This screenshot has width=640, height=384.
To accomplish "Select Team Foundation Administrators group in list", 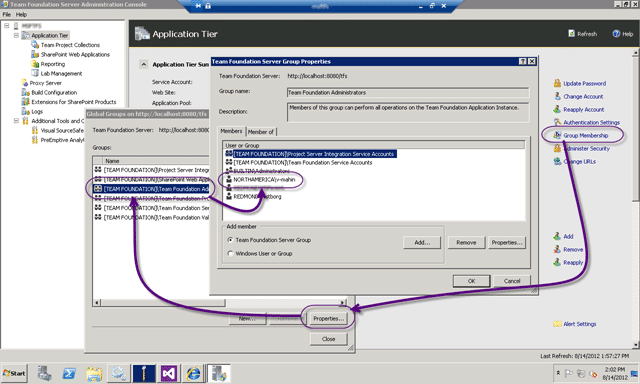I will (x=151, y=189).
